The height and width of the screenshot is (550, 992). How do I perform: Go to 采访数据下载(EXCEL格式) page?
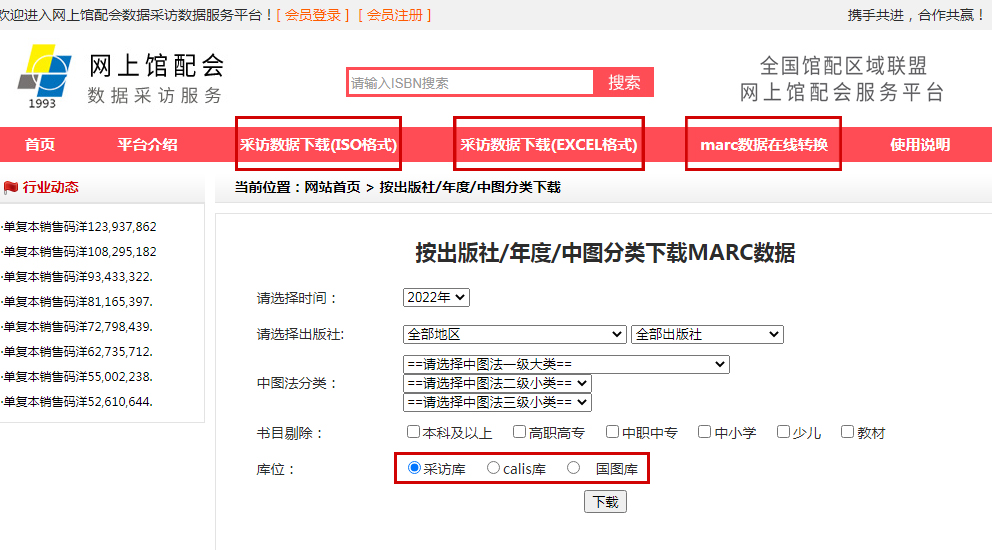[548, 144]
